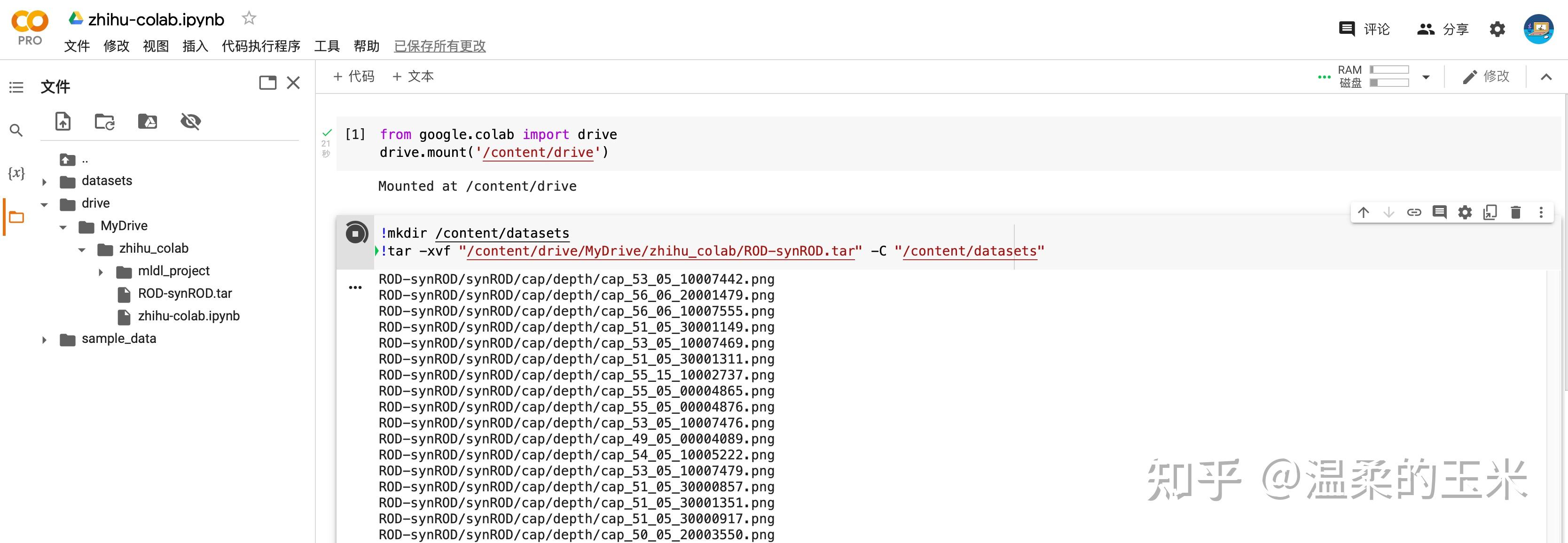
Task: Click the + 代码 add code button
Action: [353, 77]
